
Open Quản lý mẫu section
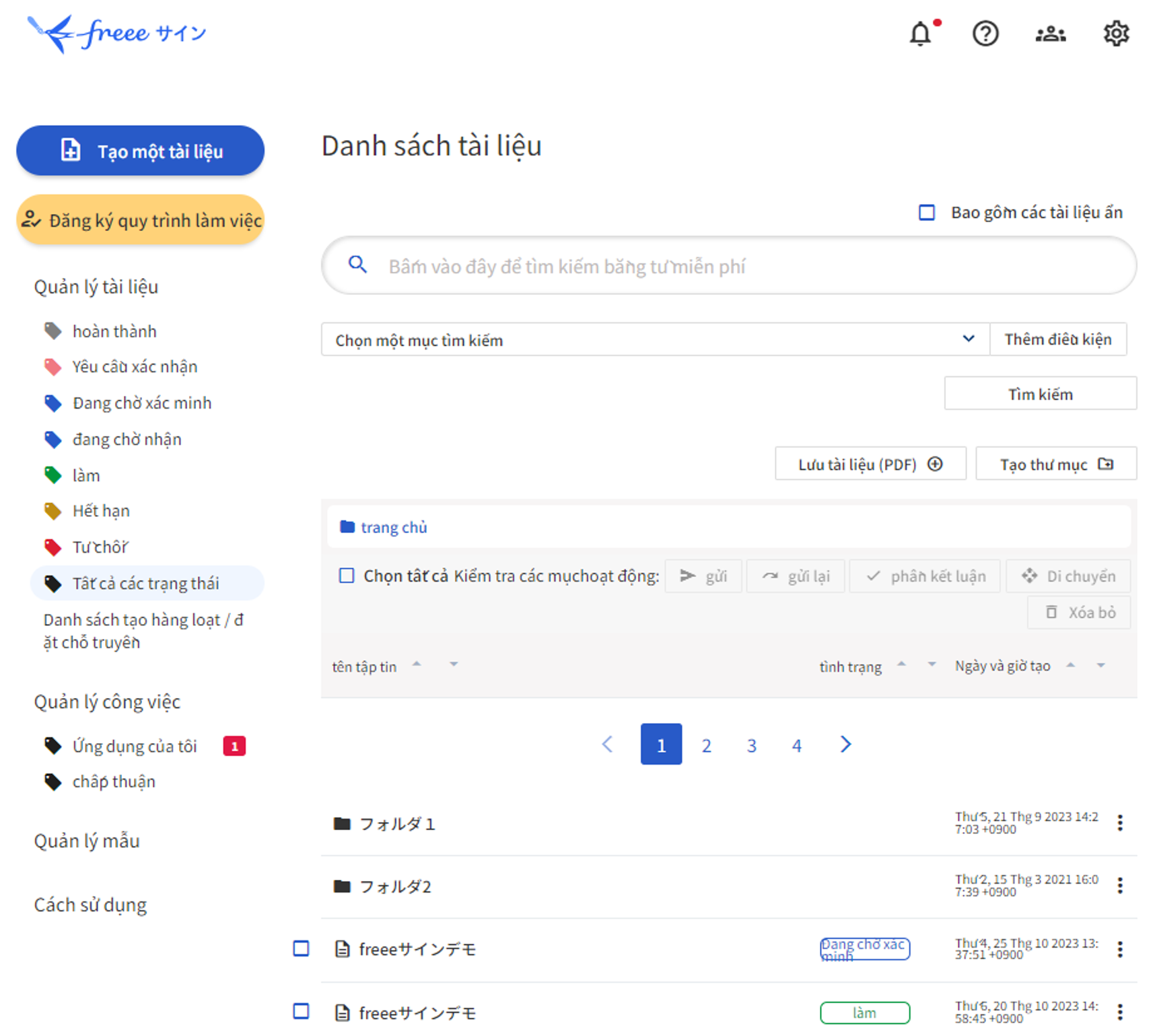click(87, 841)
